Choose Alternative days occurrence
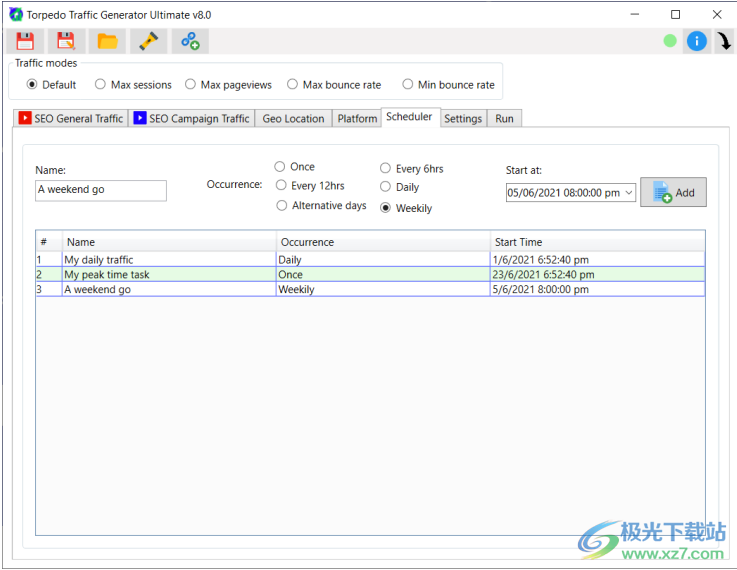 [x=321, y=206]
